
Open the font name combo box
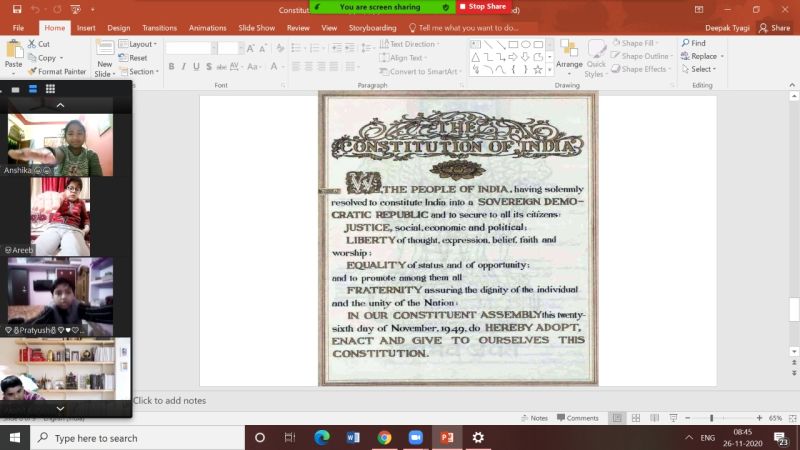coord(189,46)
